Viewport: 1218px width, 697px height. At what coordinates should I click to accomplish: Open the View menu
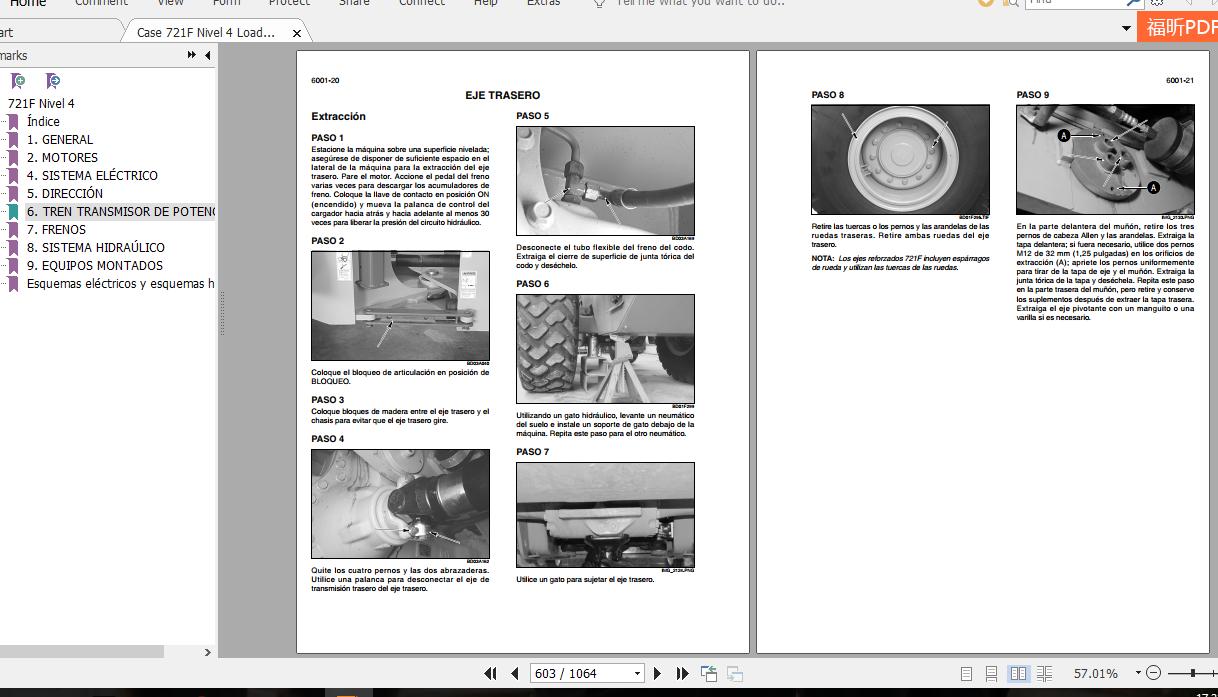(x=169, y=4)
